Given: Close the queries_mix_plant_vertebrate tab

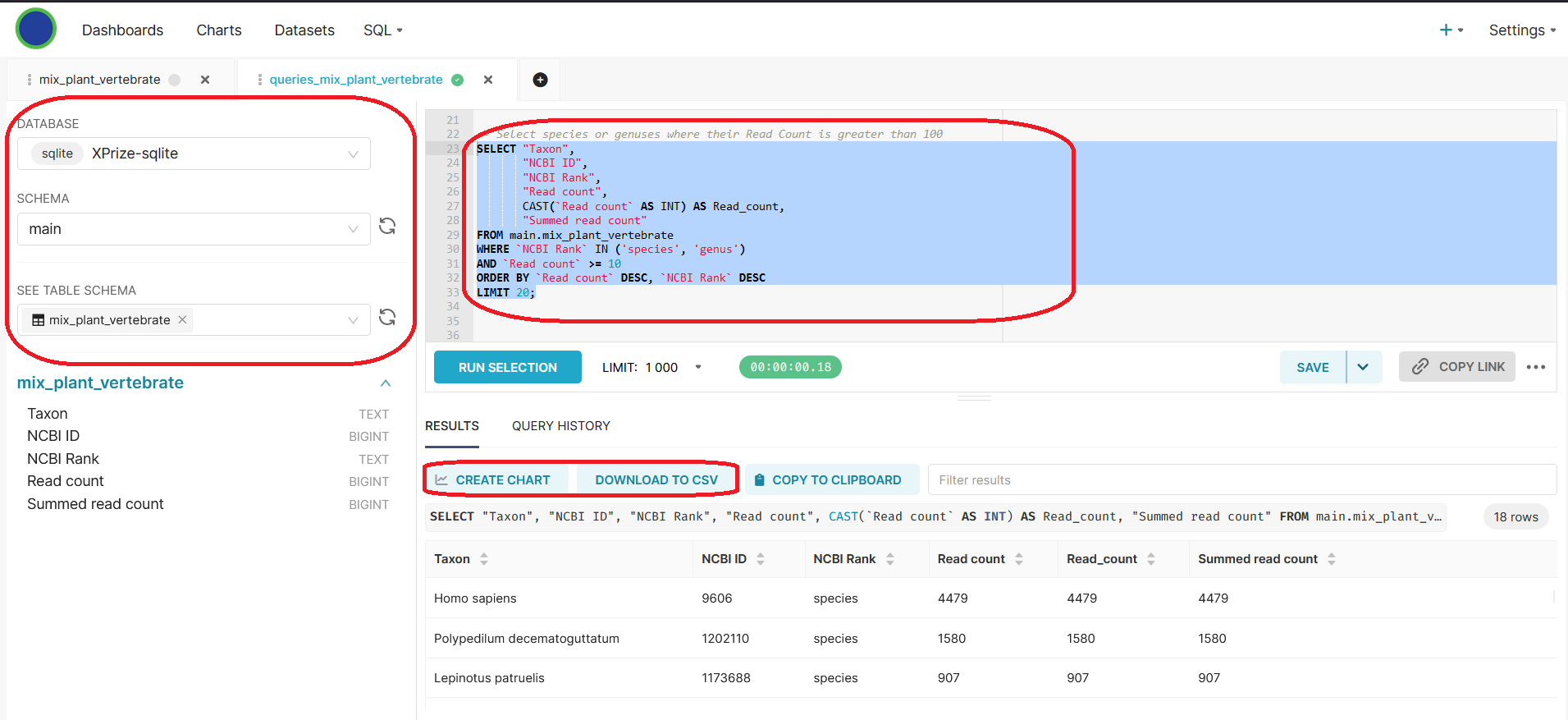Looking at the screenshot, I should [488, 80].
